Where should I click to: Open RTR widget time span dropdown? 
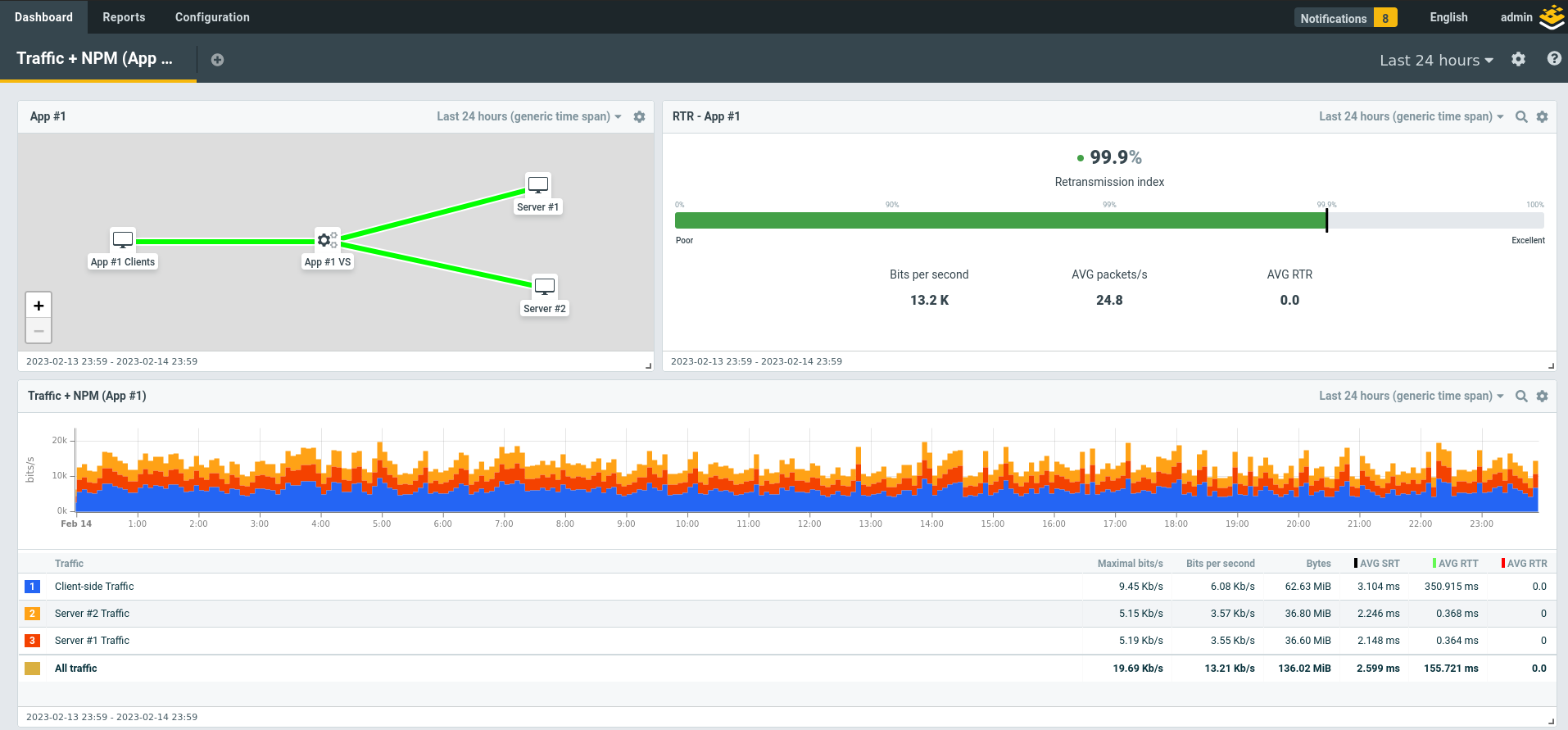tap(1411, 117)
